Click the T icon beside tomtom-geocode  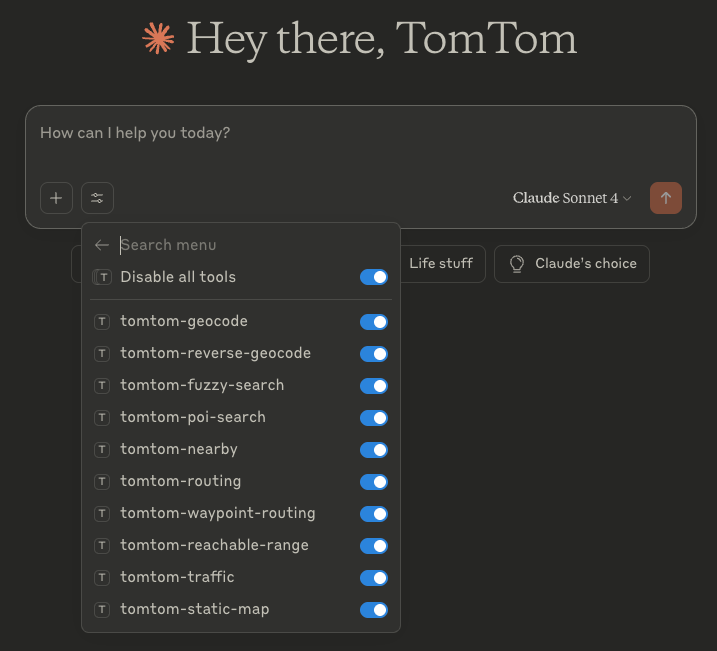102,321
